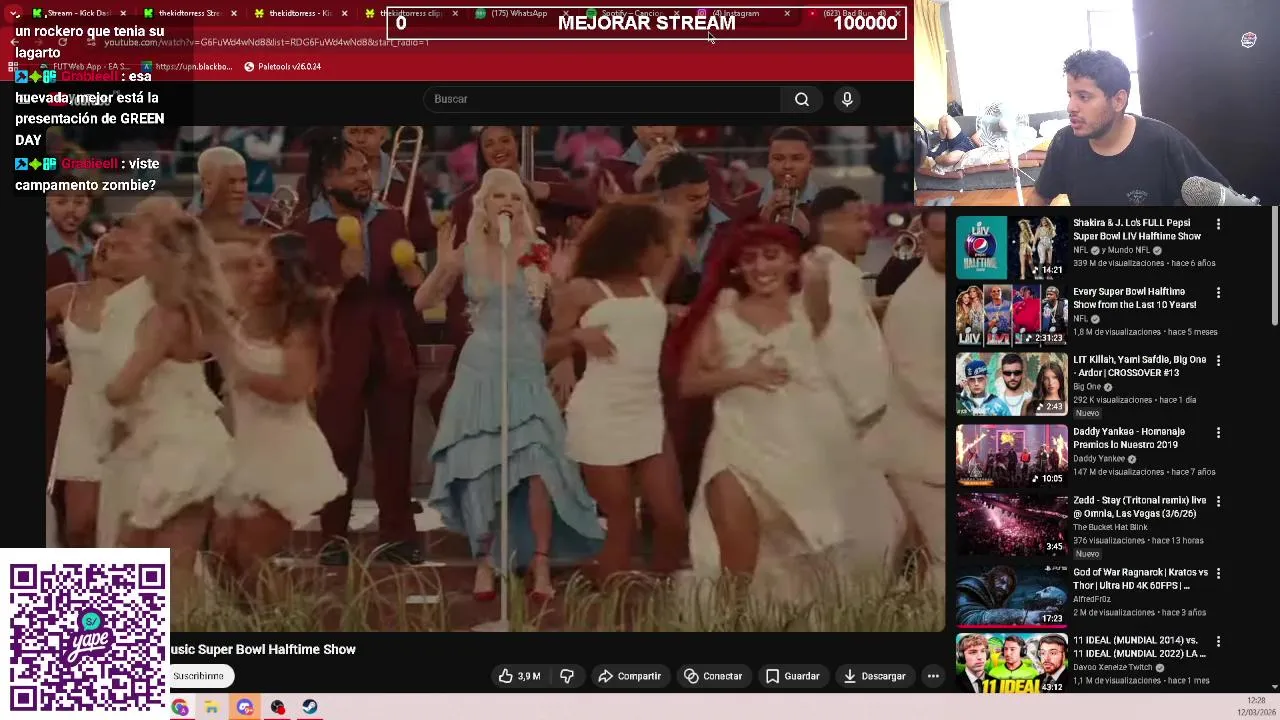
Task: Activate voice search microphone icon
Action: point(847,99)
